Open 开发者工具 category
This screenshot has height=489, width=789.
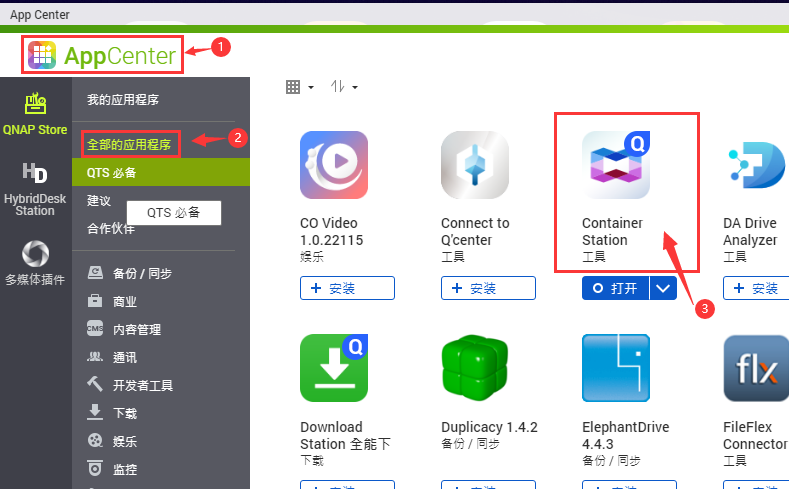130,385
